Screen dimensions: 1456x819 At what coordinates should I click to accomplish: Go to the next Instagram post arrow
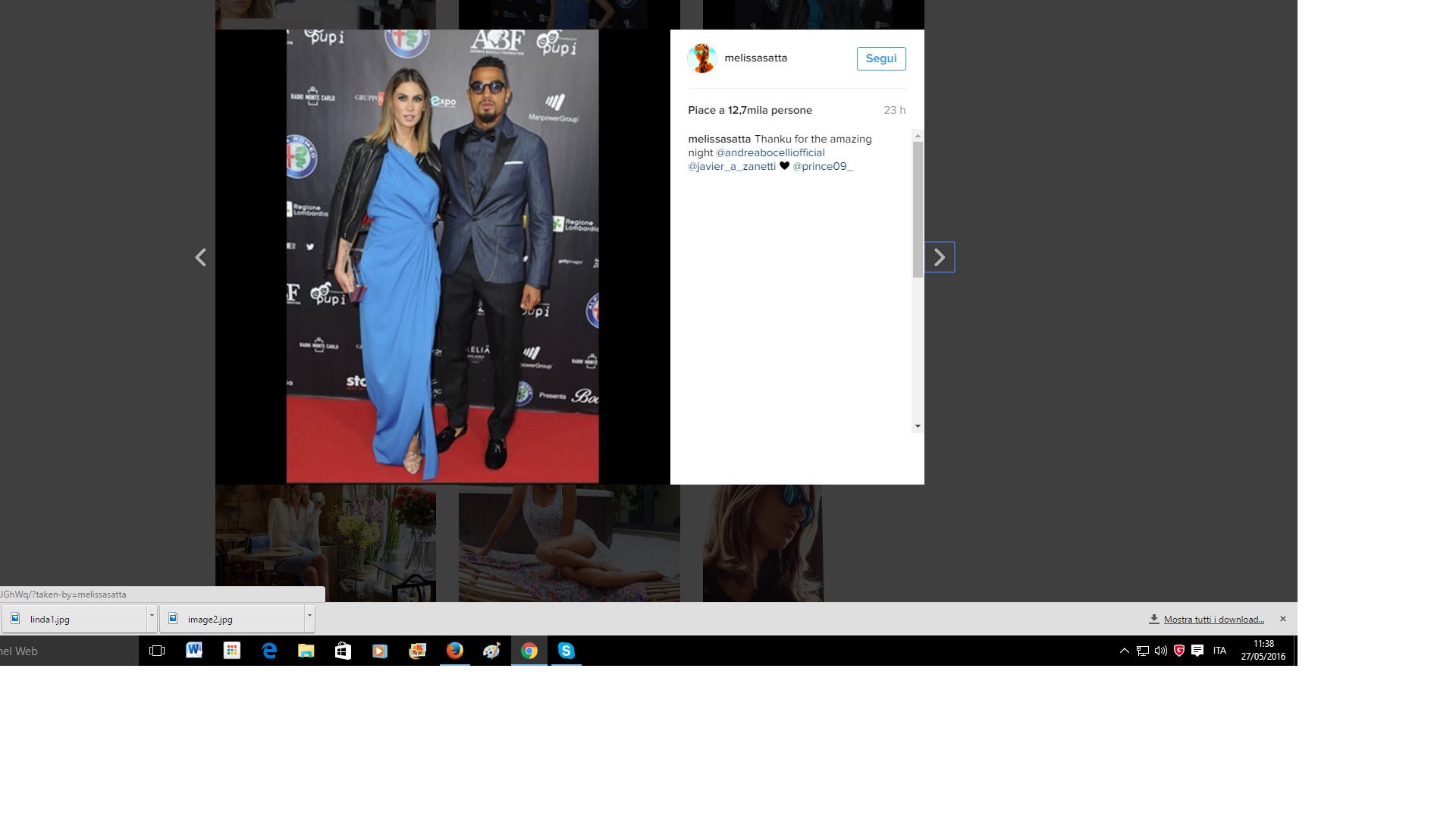[x=939, y=258]
